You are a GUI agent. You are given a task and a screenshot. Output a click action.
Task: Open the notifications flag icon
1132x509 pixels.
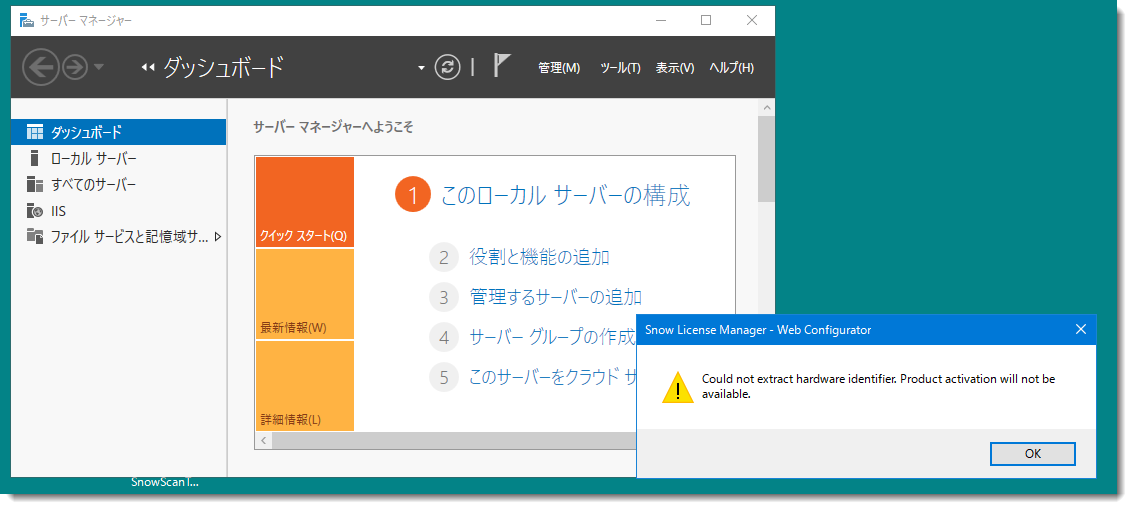(x=502, y=65)
